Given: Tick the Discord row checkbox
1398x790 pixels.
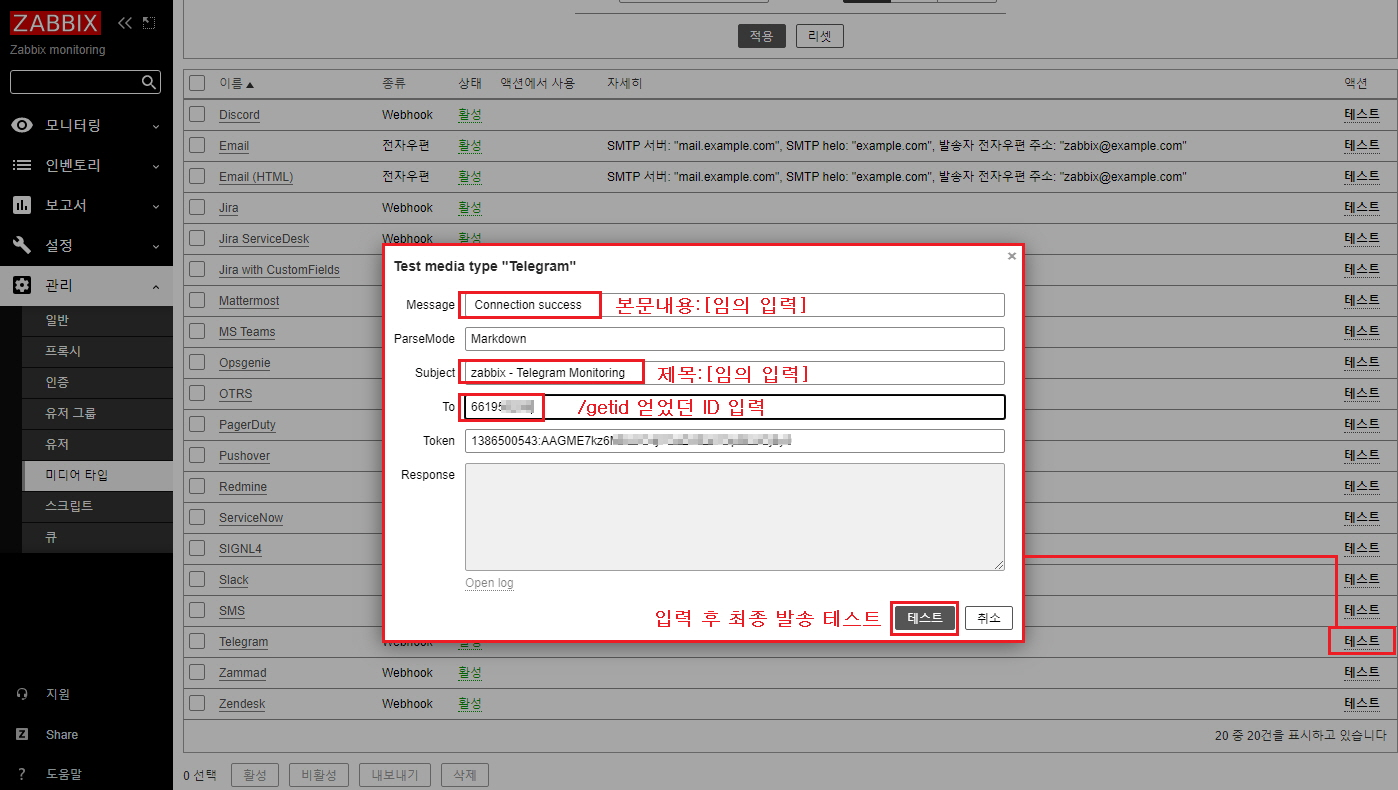Looking at the screenshot, I should coord(197,114).
